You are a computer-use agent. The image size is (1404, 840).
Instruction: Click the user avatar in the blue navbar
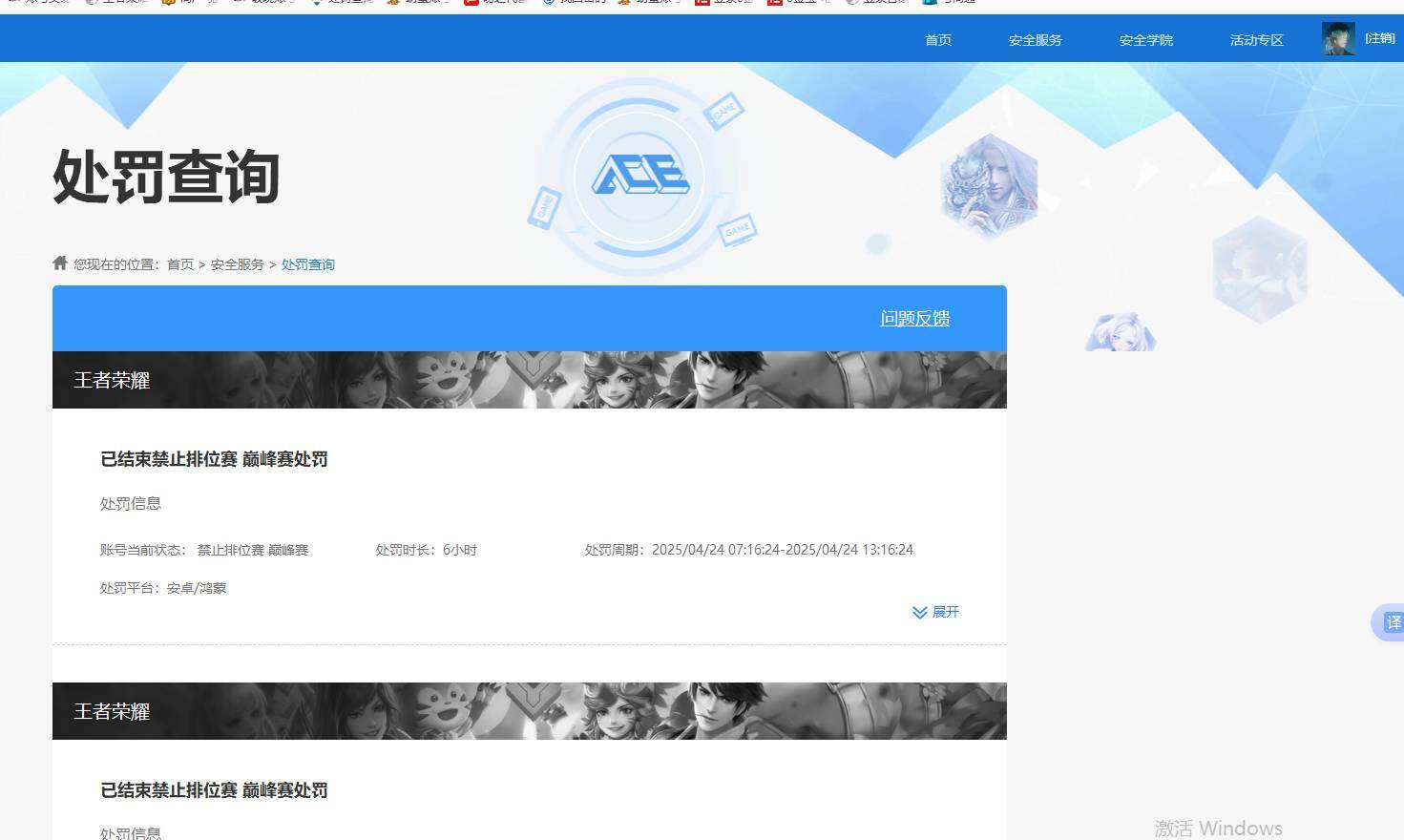coord(1338,38)
